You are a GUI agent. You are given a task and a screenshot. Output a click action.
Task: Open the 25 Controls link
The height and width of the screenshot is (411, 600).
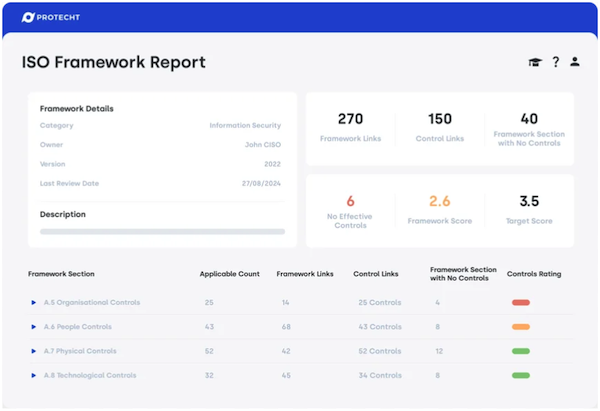coord(378,302)
